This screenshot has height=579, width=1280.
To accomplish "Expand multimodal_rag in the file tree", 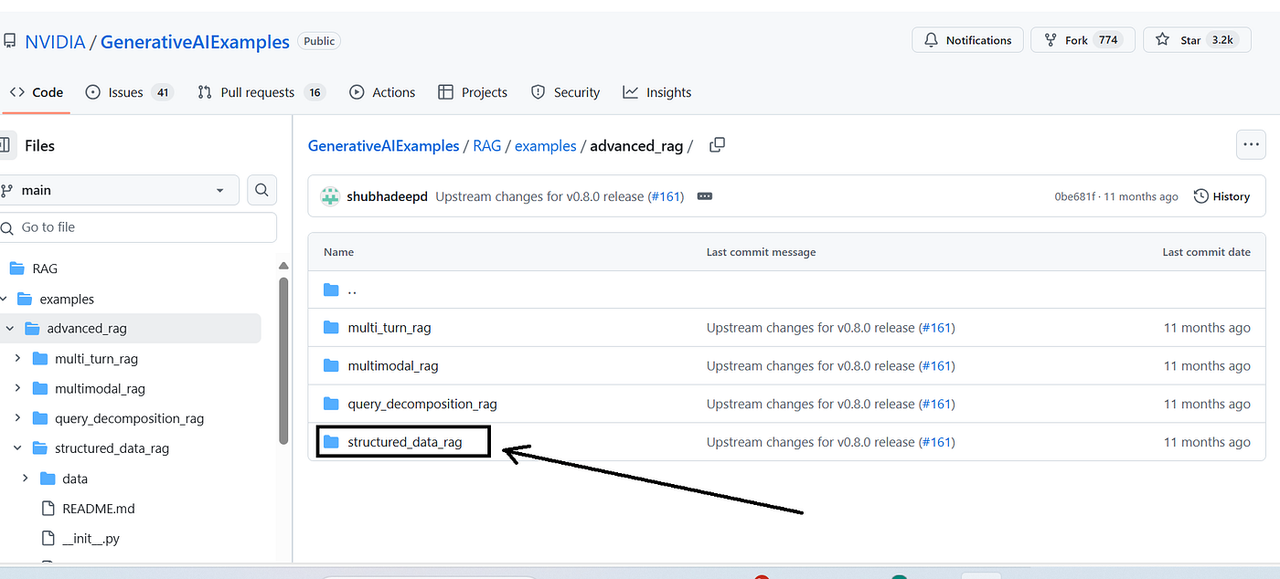I will [x=18, y=388].
